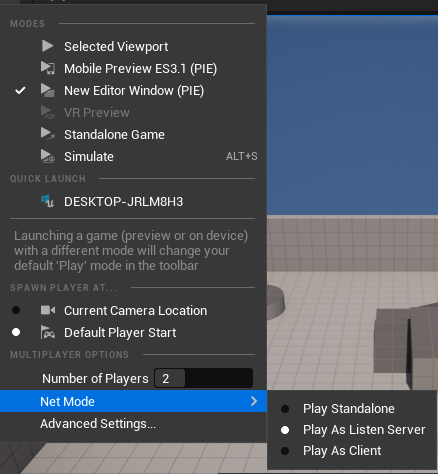The image size is (438, 474).
Task: Click the Number of Players label
Action: tap(95, 378)
